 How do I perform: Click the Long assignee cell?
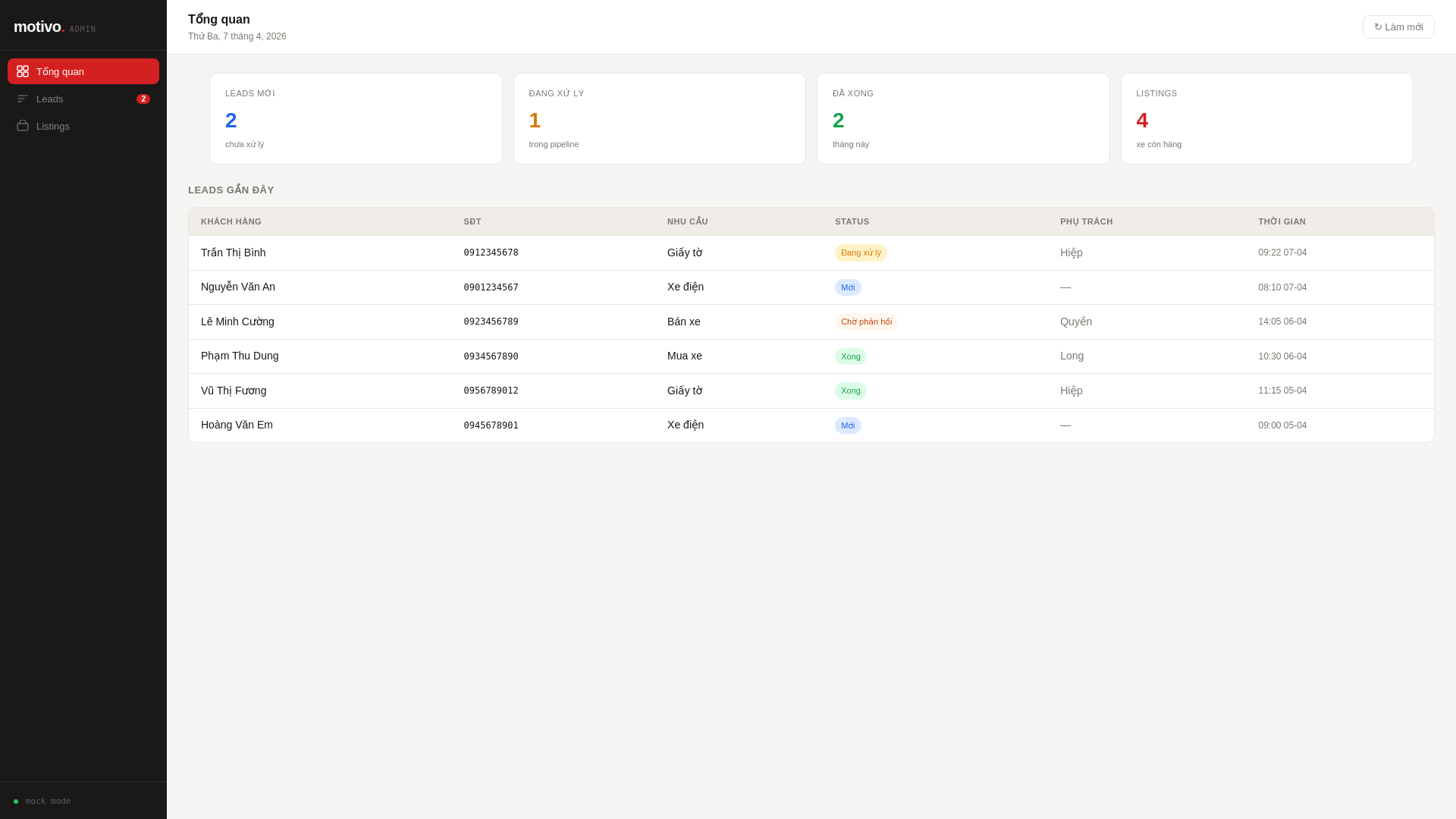point(1072,356)
